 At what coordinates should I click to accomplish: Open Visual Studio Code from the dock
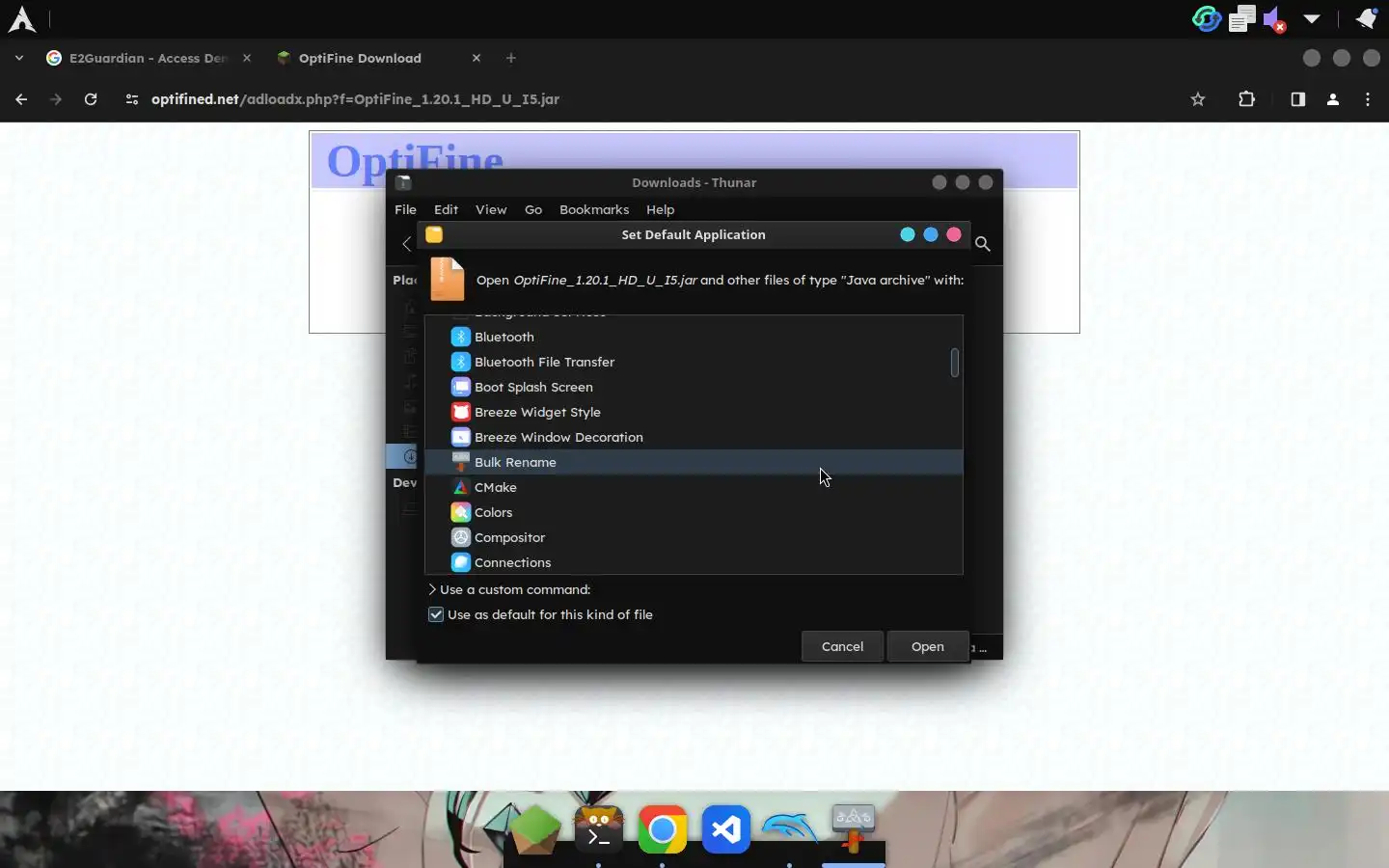point(726,829)
